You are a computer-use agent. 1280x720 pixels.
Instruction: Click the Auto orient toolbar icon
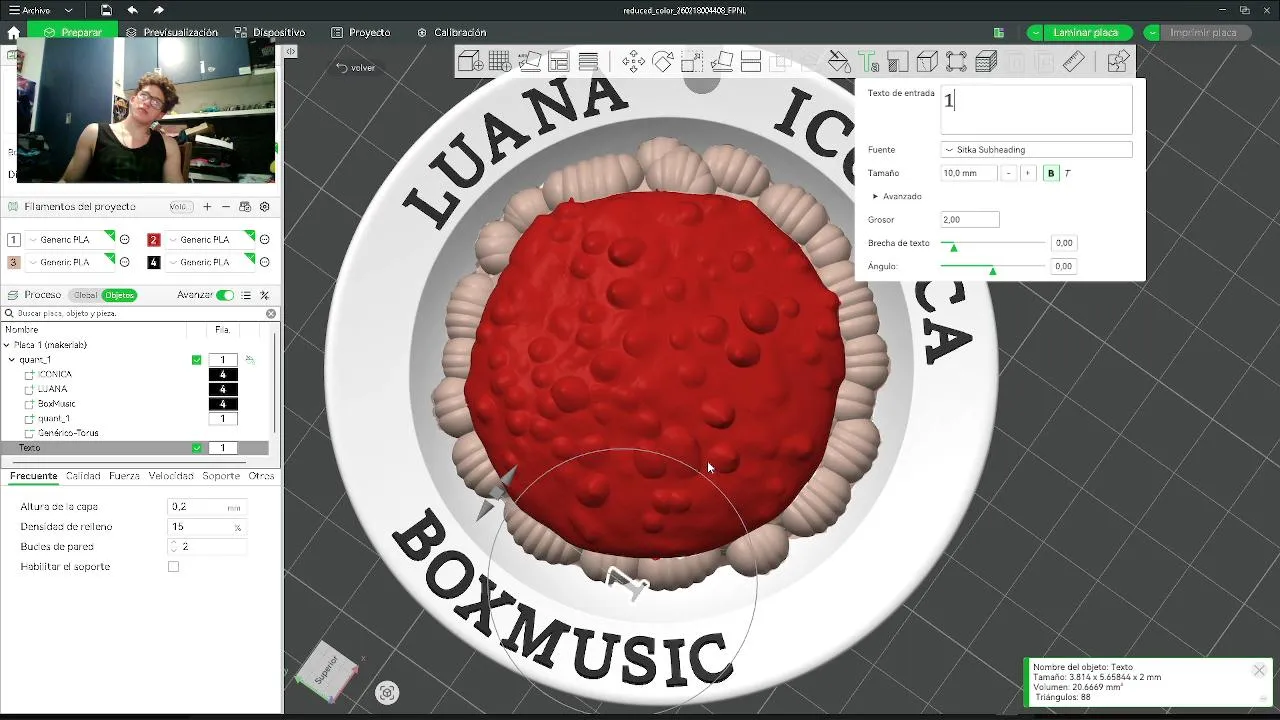530,62
